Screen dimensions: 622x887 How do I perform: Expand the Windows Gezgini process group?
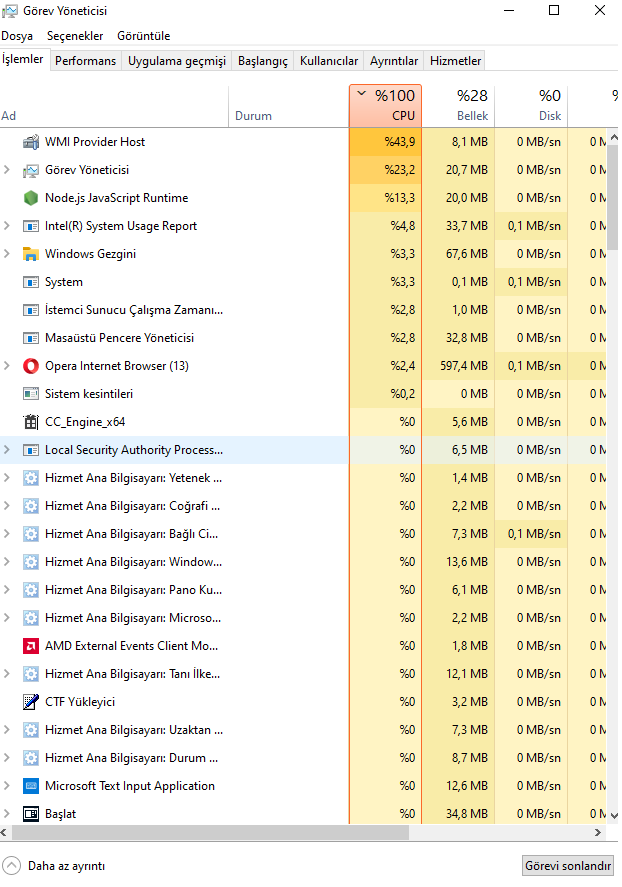(x=7, y=254)
